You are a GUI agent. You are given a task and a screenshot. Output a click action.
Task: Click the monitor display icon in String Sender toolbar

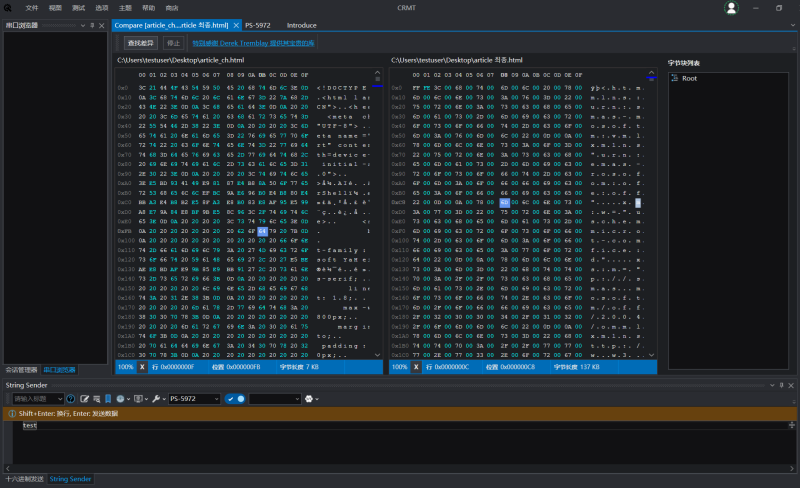(138, 399)
